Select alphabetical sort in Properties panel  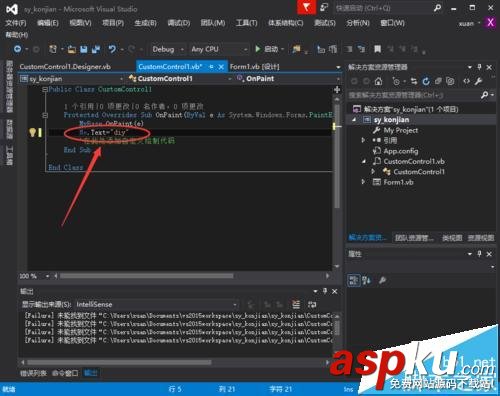pos(366,280)
